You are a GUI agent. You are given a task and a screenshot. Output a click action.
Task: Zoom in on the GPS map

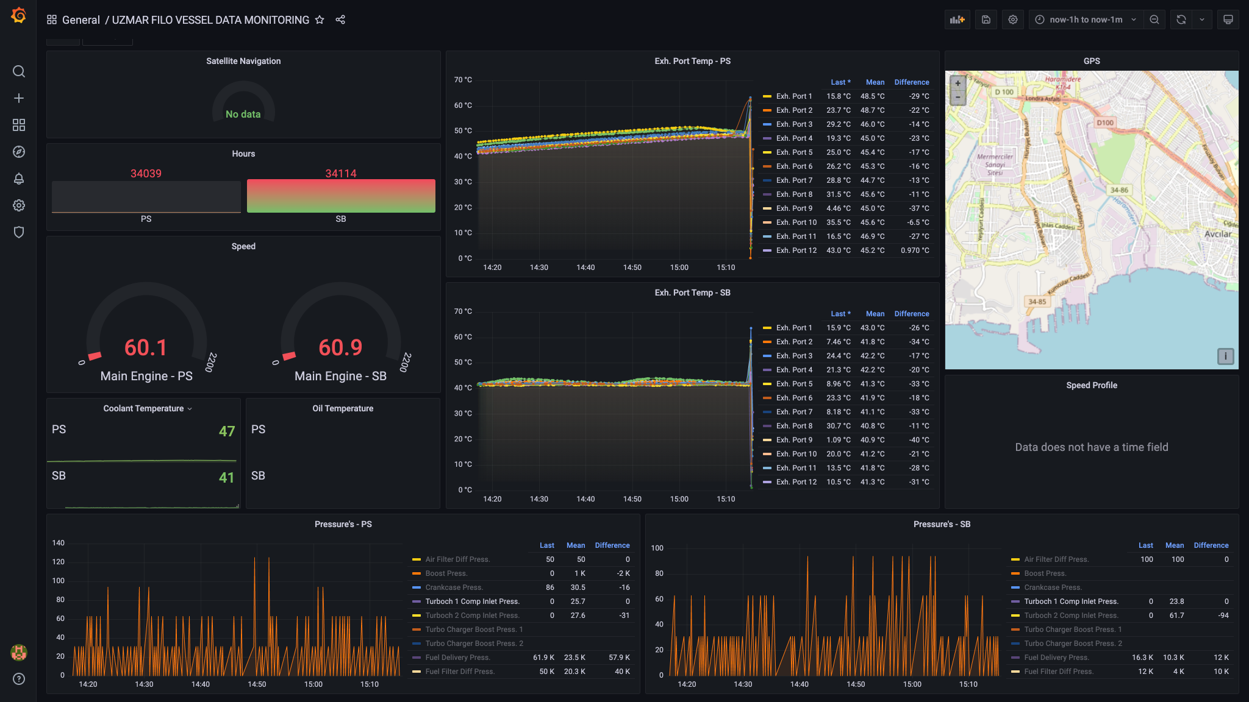point(957,84)
